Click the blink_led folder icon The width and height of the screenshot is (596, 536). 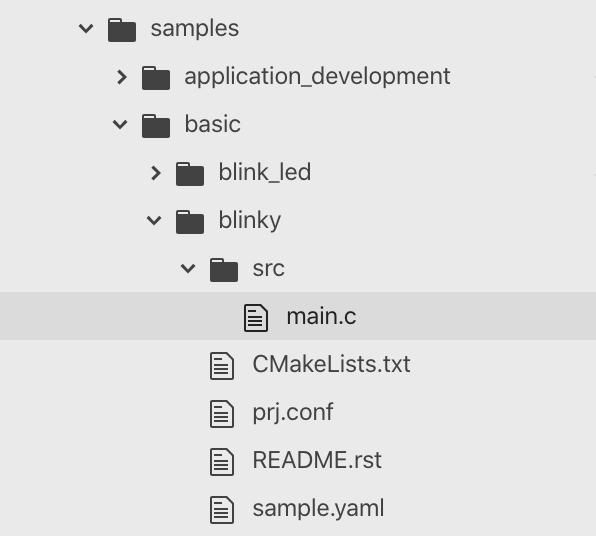(x=190, y=174)
